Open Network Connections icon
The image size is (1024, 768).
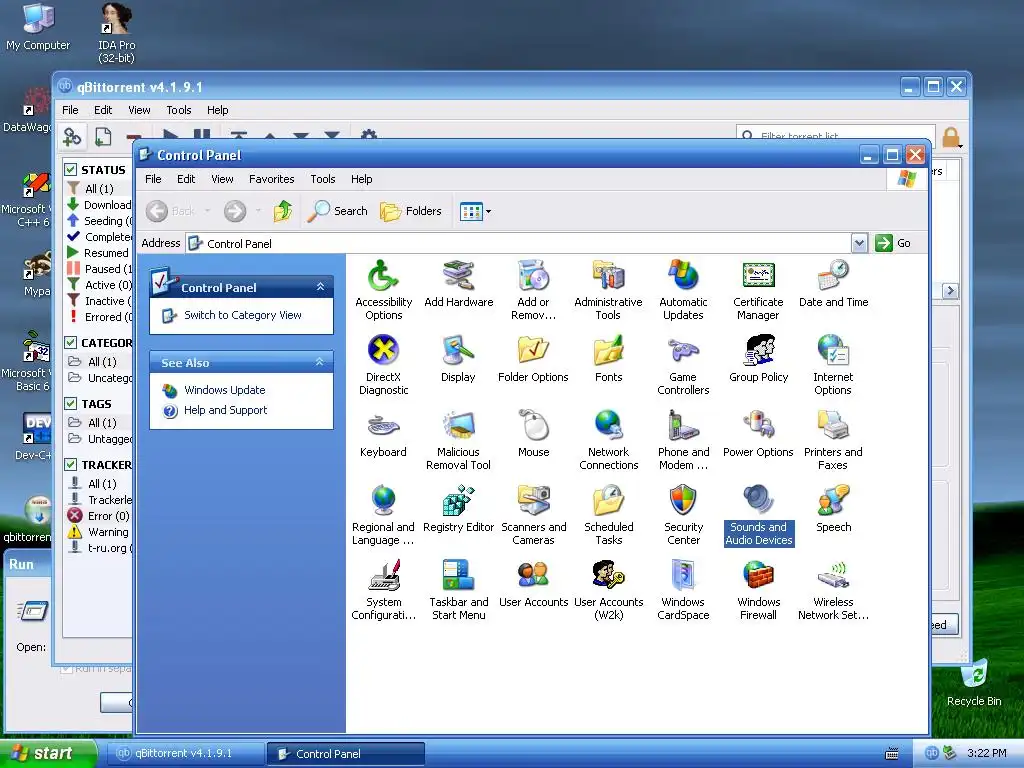608,440
